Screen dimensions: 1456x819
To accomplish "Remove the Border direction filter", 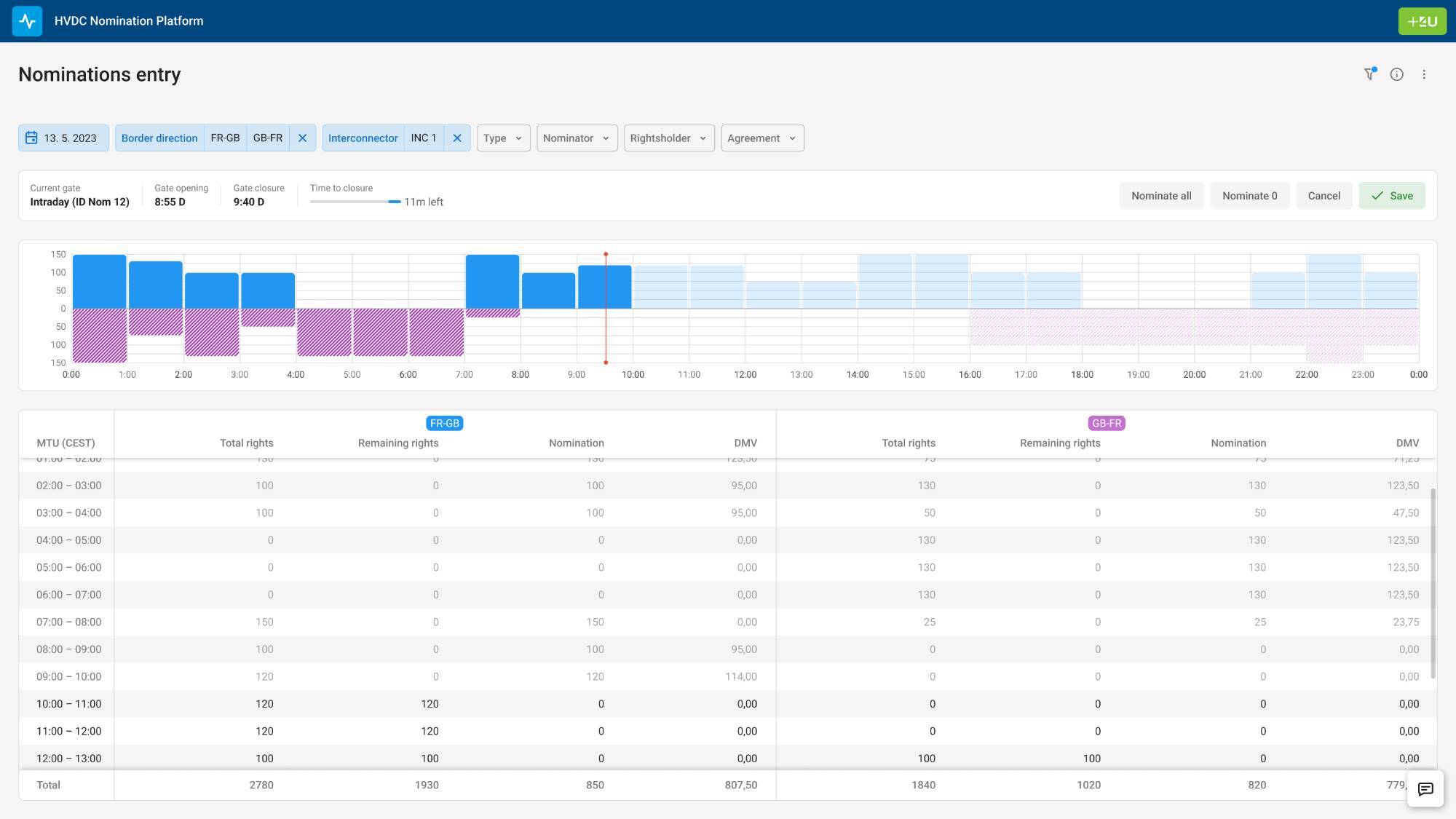I will pyautogui.click(x=302, y=138).
